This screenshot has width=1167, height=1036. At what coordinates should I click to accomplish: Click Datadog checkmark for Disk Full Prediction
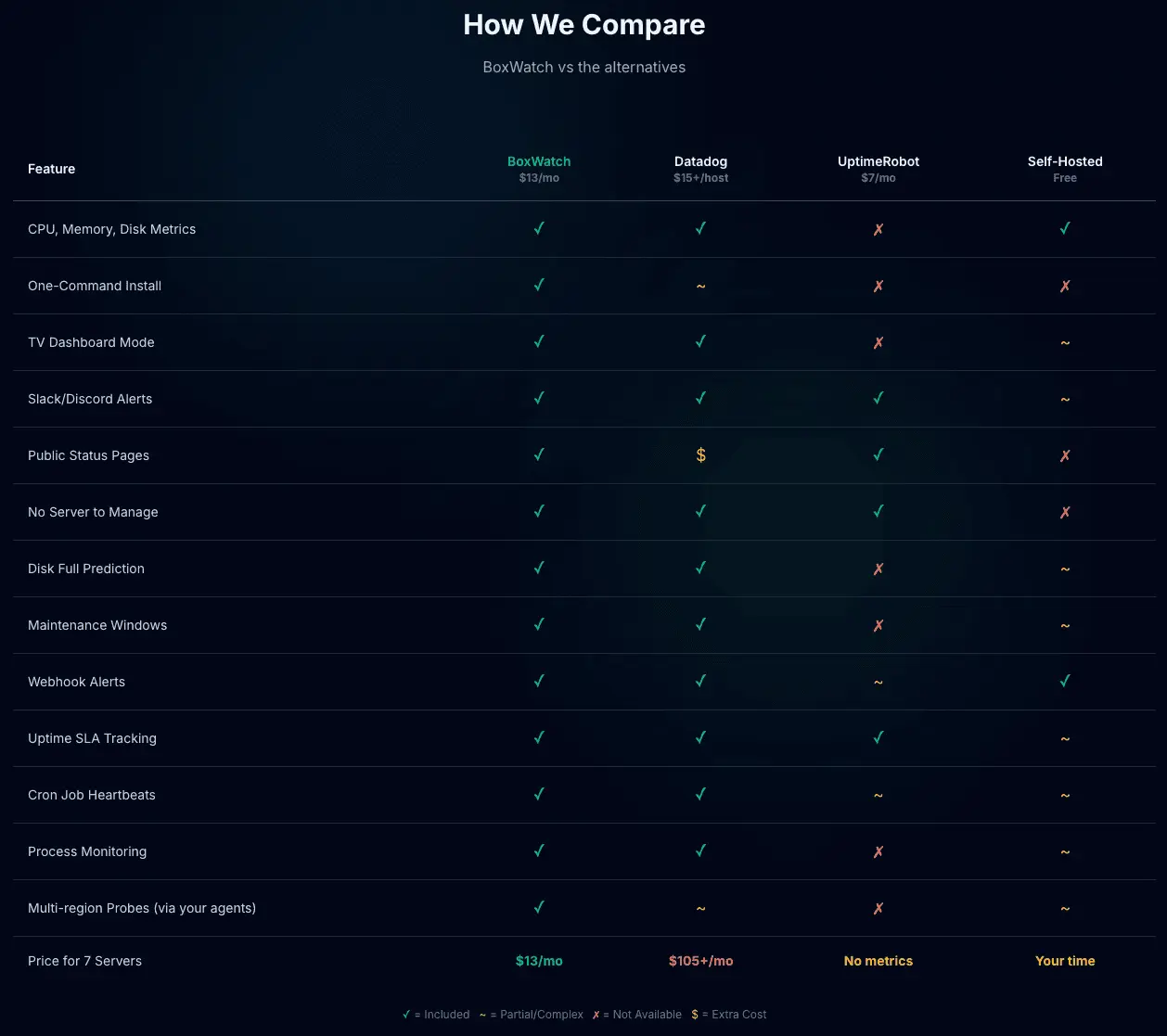pos(700,568)
